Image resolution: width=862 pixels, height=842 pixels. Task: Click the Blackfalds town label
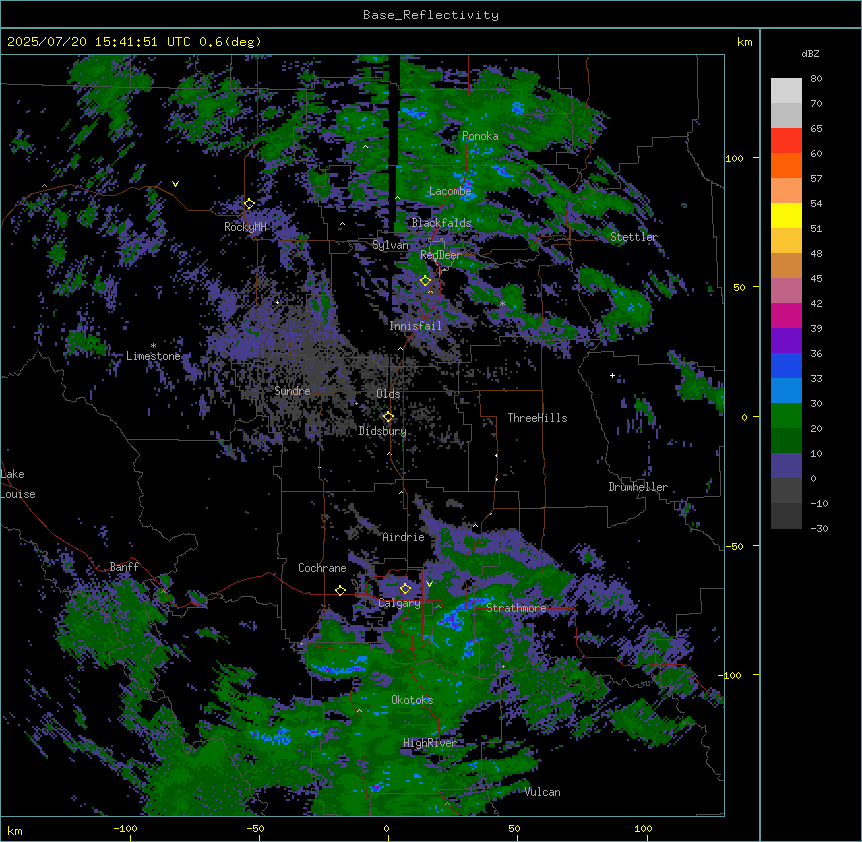coord(441,223)
